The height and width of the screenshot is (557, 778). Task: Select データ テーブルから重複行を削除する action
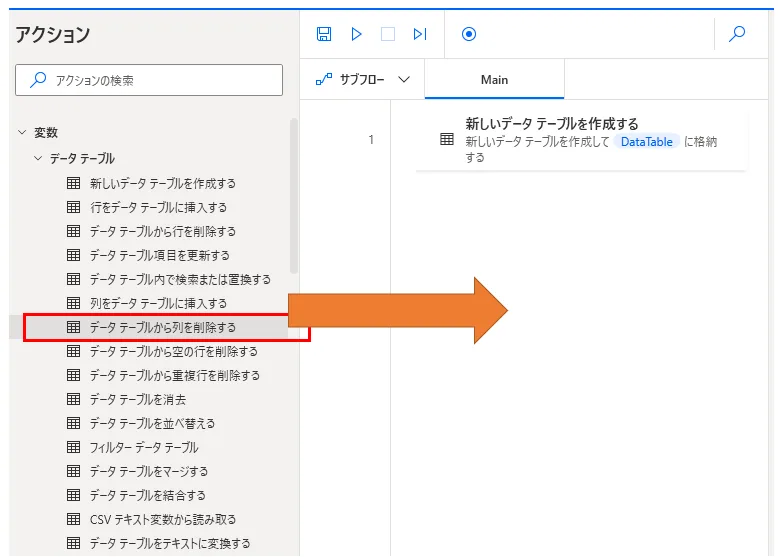[x=174, y=375]
